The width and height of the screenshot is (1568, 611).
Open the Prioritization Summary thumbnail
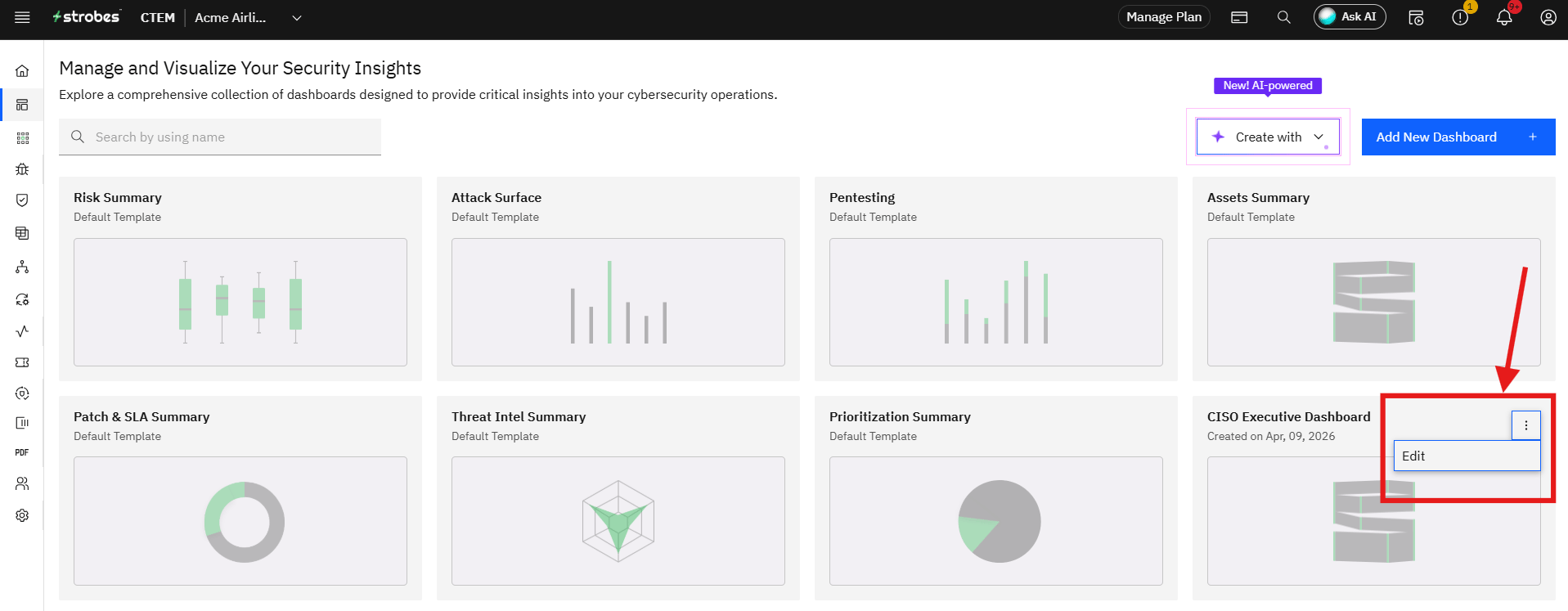pyautogui.click(x=996, y=521)
